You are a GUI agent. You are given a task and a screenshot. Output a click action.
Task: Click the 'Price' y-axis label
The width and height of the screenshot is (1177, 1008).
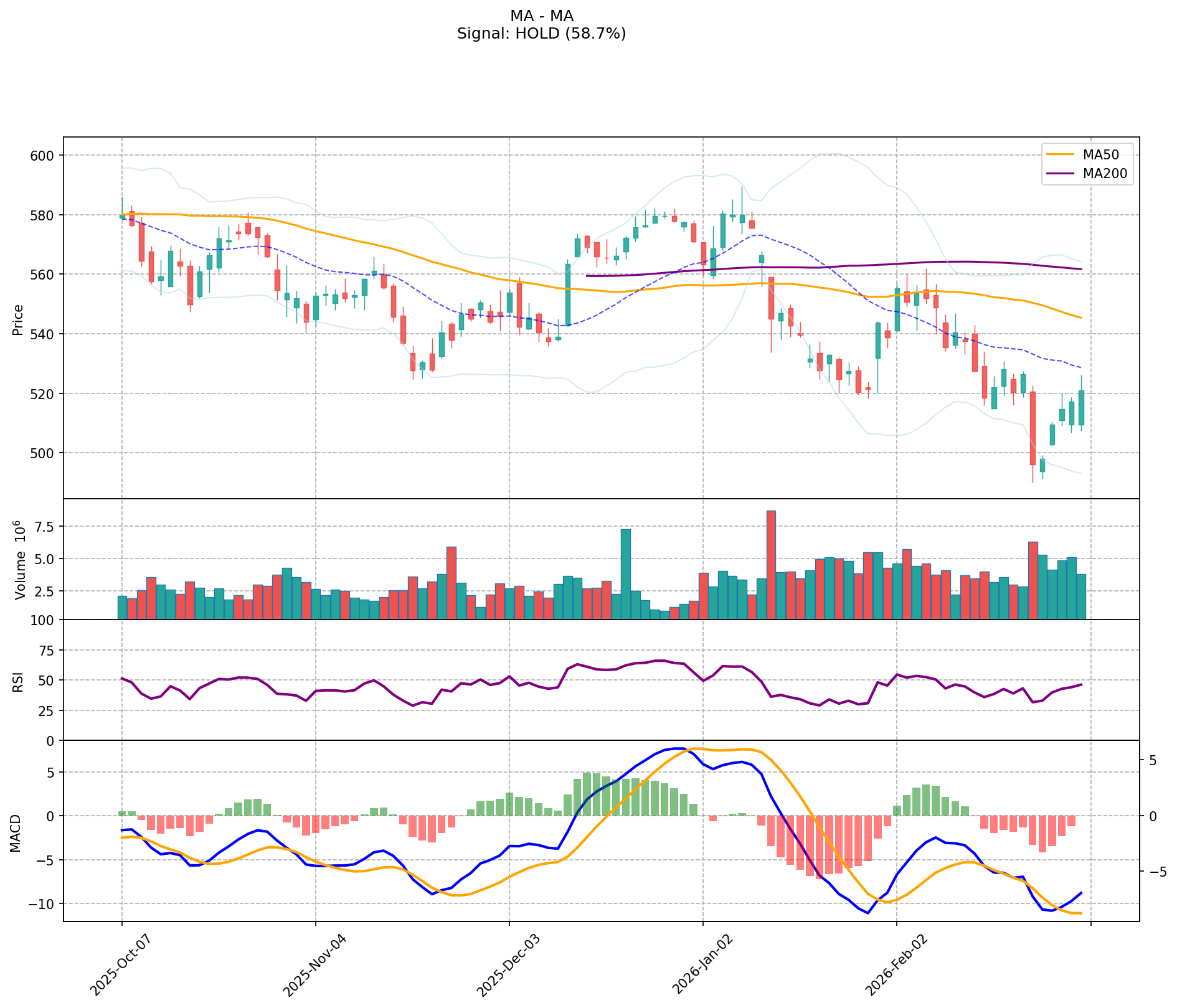point(18,319)
